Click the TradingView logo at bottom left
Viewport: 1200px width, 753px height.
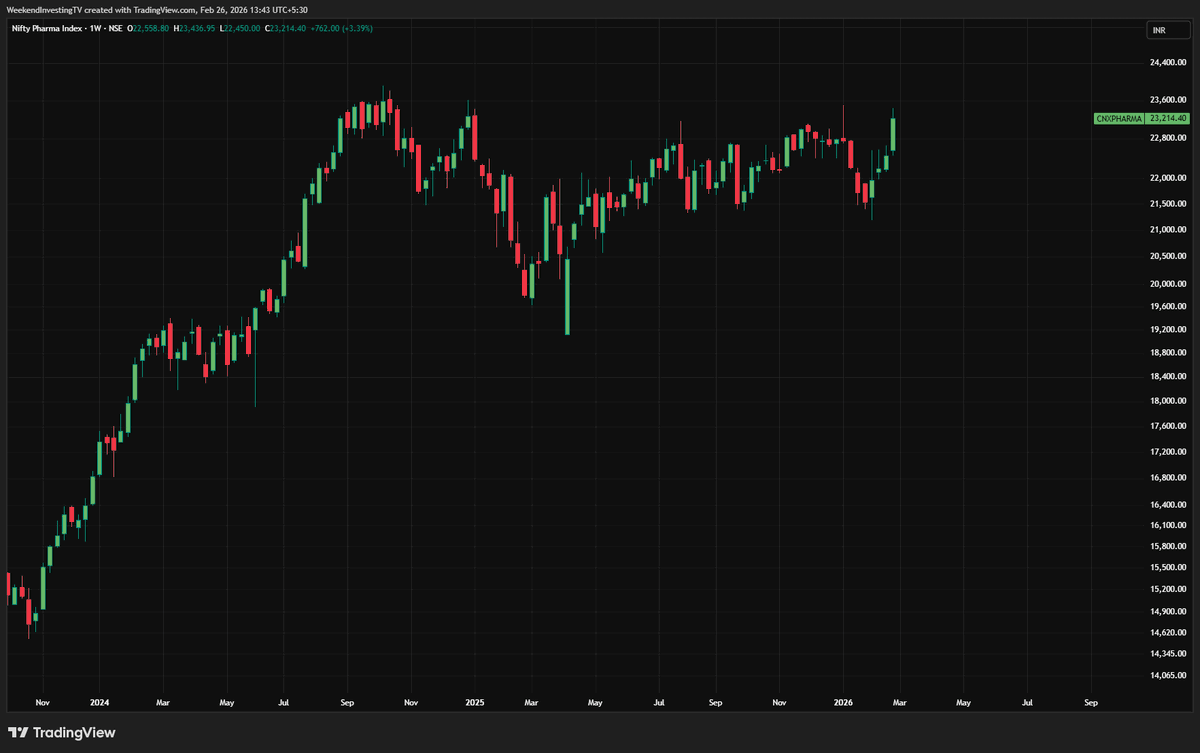[x=62, y=733]
